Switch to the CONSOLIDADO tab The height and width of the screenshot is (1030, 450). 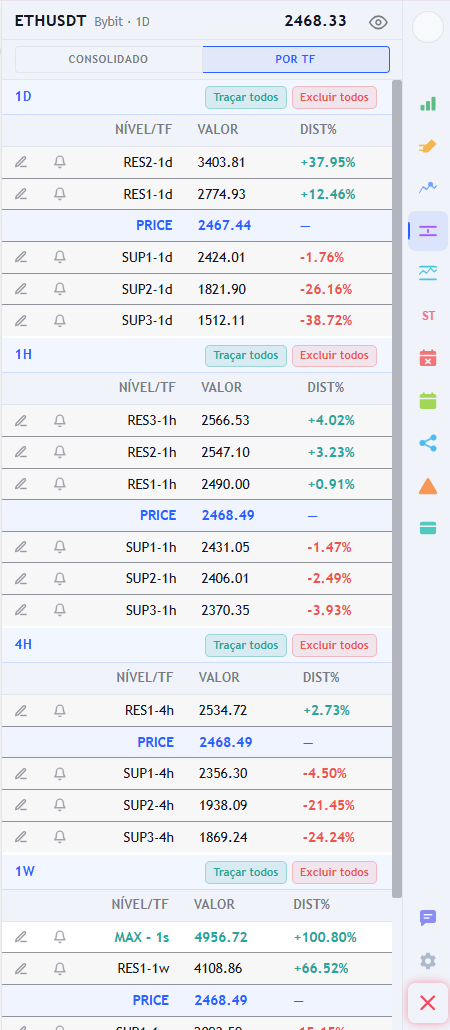[108, 59]
